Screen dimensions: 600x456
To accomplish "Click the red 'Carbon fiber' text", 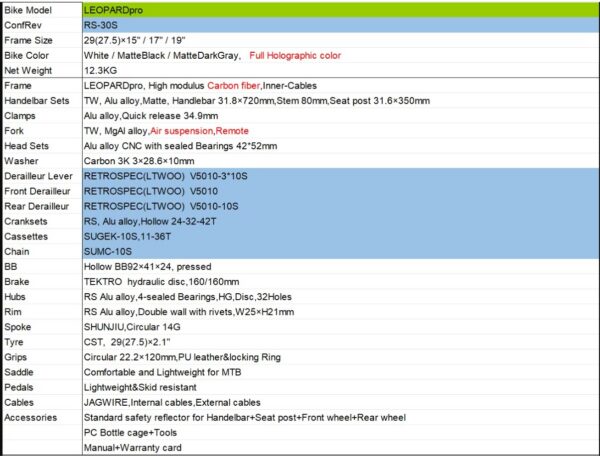I will [x=233, y=86].
